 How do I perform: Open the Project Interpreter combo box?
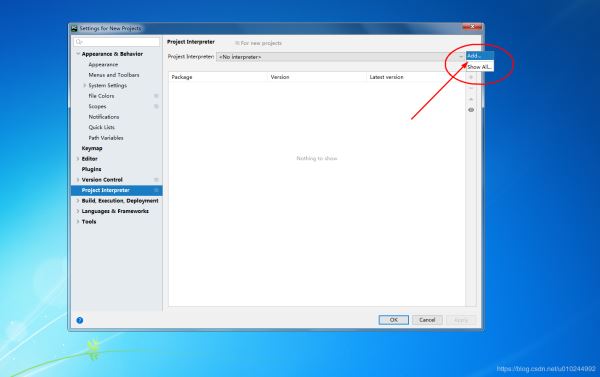[x=341, y=57]
